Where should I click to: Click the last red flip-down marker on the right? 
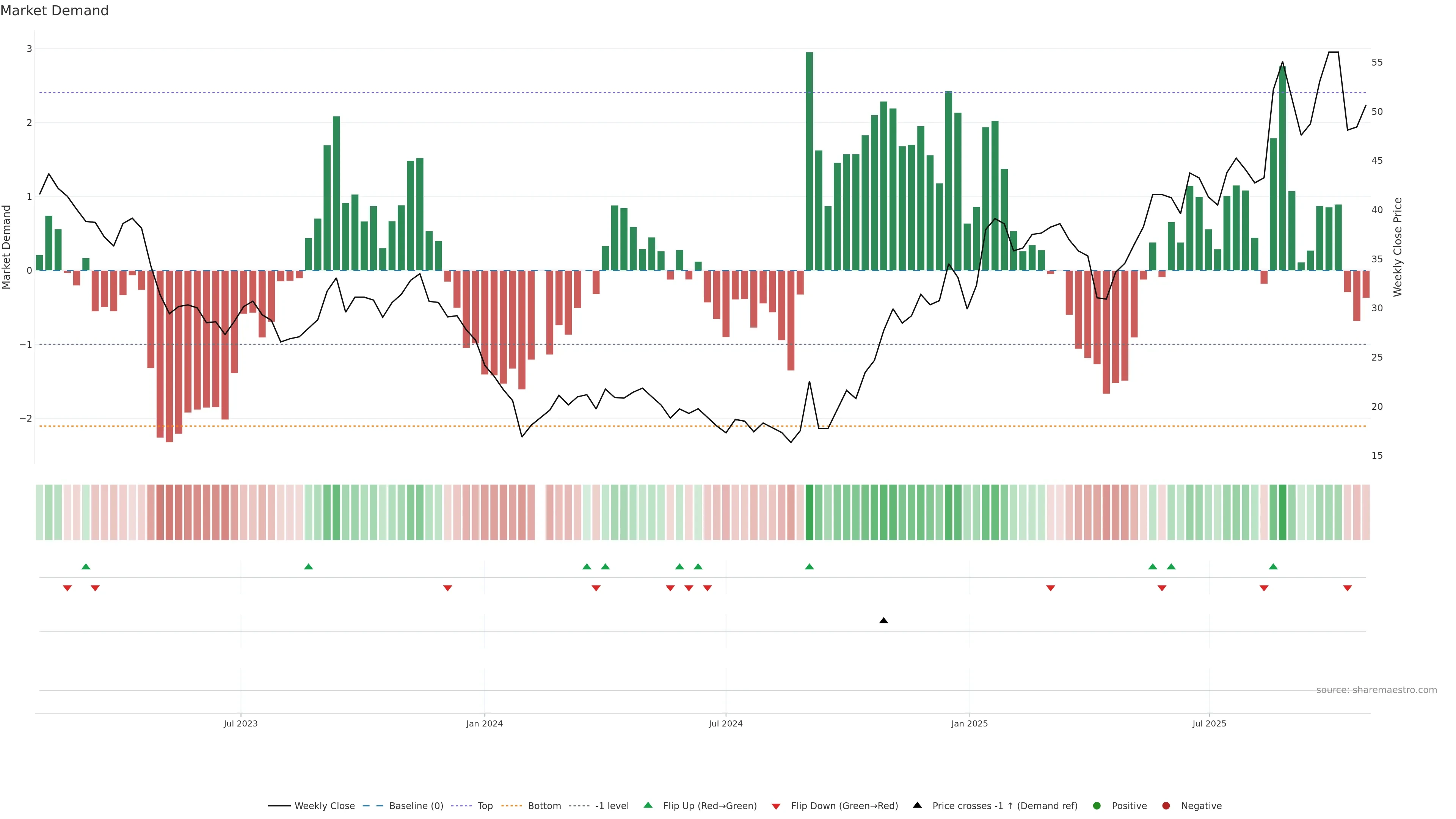[1348, 588]
